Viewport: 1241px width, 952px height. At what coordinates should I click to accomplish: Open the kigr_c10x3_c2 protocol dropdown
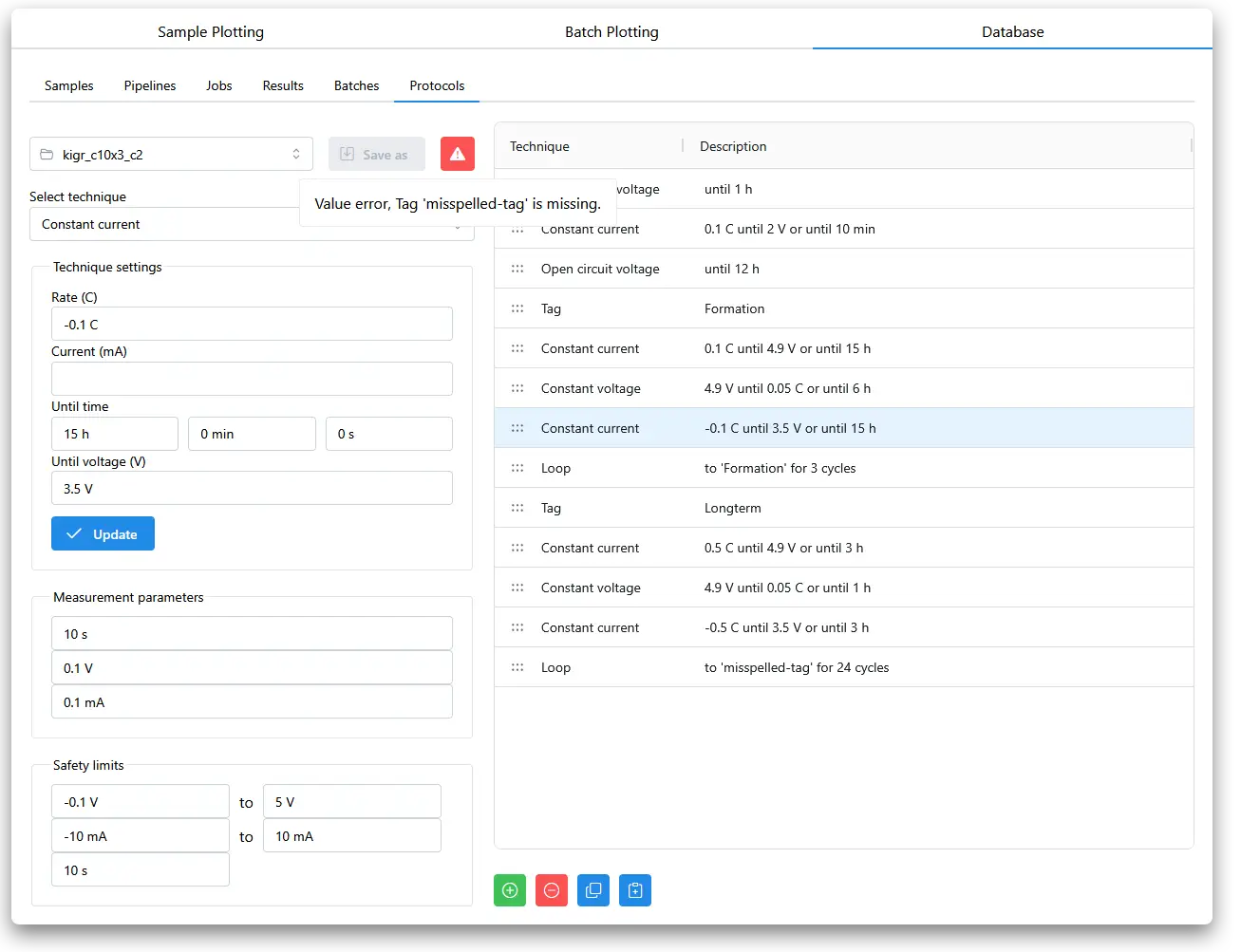[171, 154]
